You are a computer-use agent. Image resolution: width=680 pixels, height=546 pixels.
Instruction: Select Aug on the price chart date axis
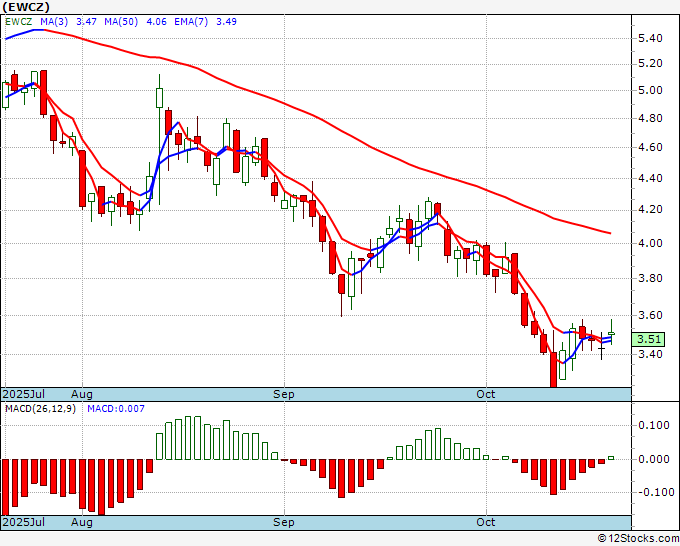point(82,394)
